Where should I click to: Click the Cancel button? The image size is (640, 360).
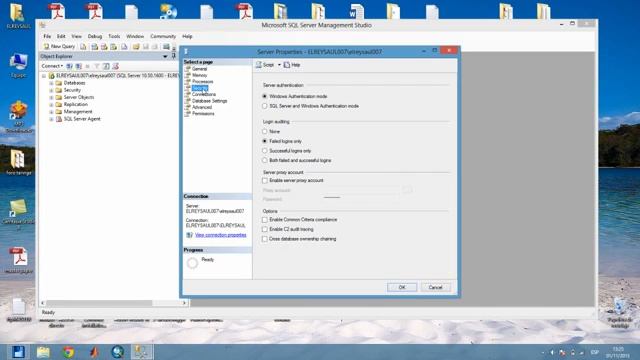pyautogui.click(x=436, y=287)
